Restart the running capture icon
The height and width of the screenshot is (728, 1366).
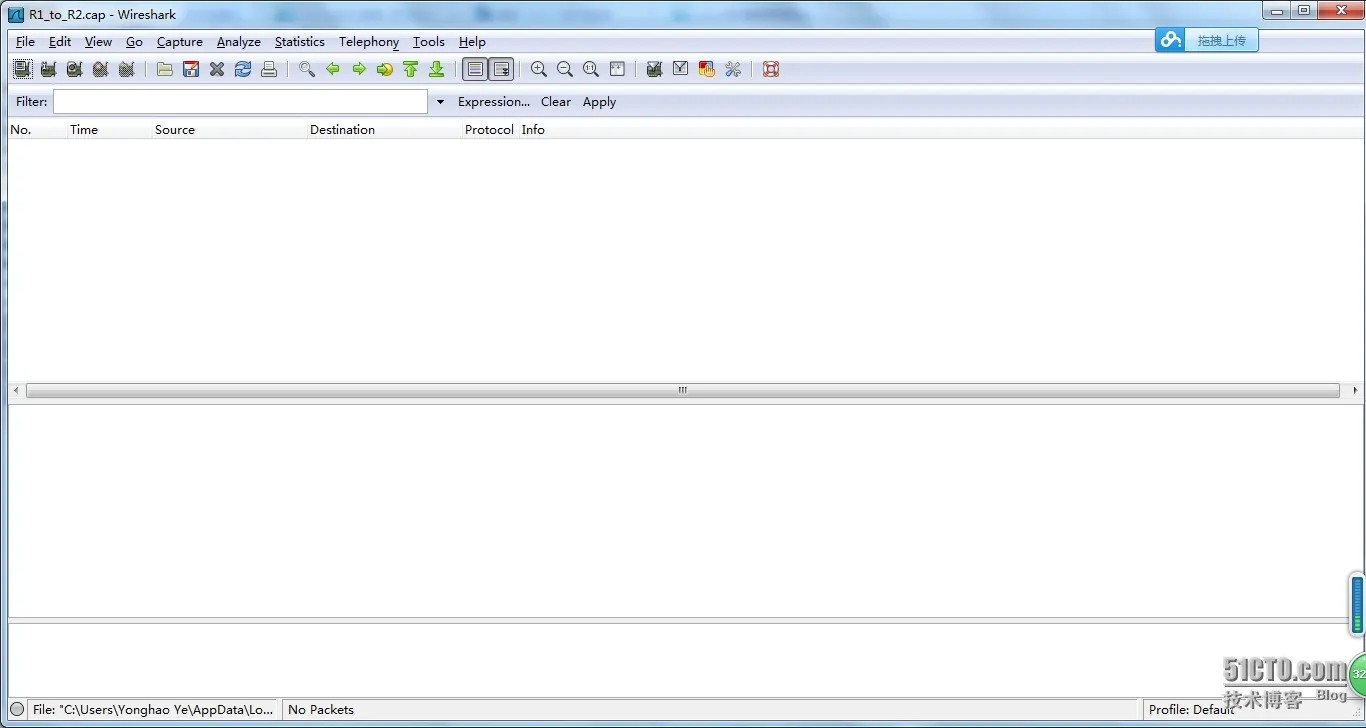point(126,69)
